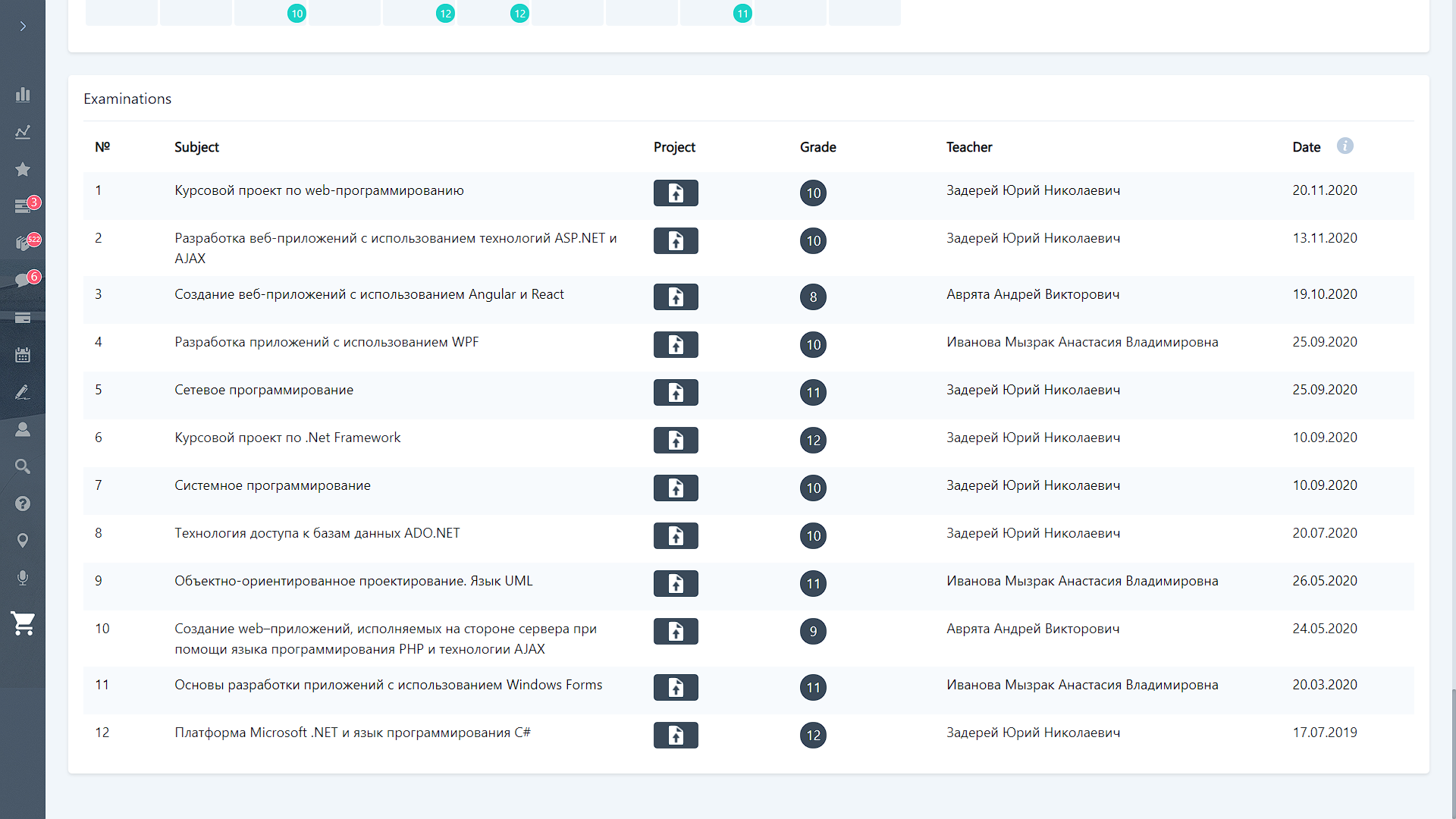Click the shopping cart icon
The width and height of the screenshot is (1456, 819).
pyautogui.click(x=23, y=623)
